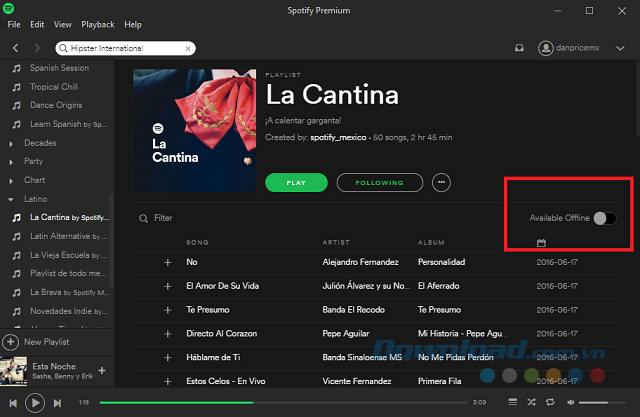The image size is (640, 417).
Task: Open the spotify_mexico creator link
Action: [338, 138]
